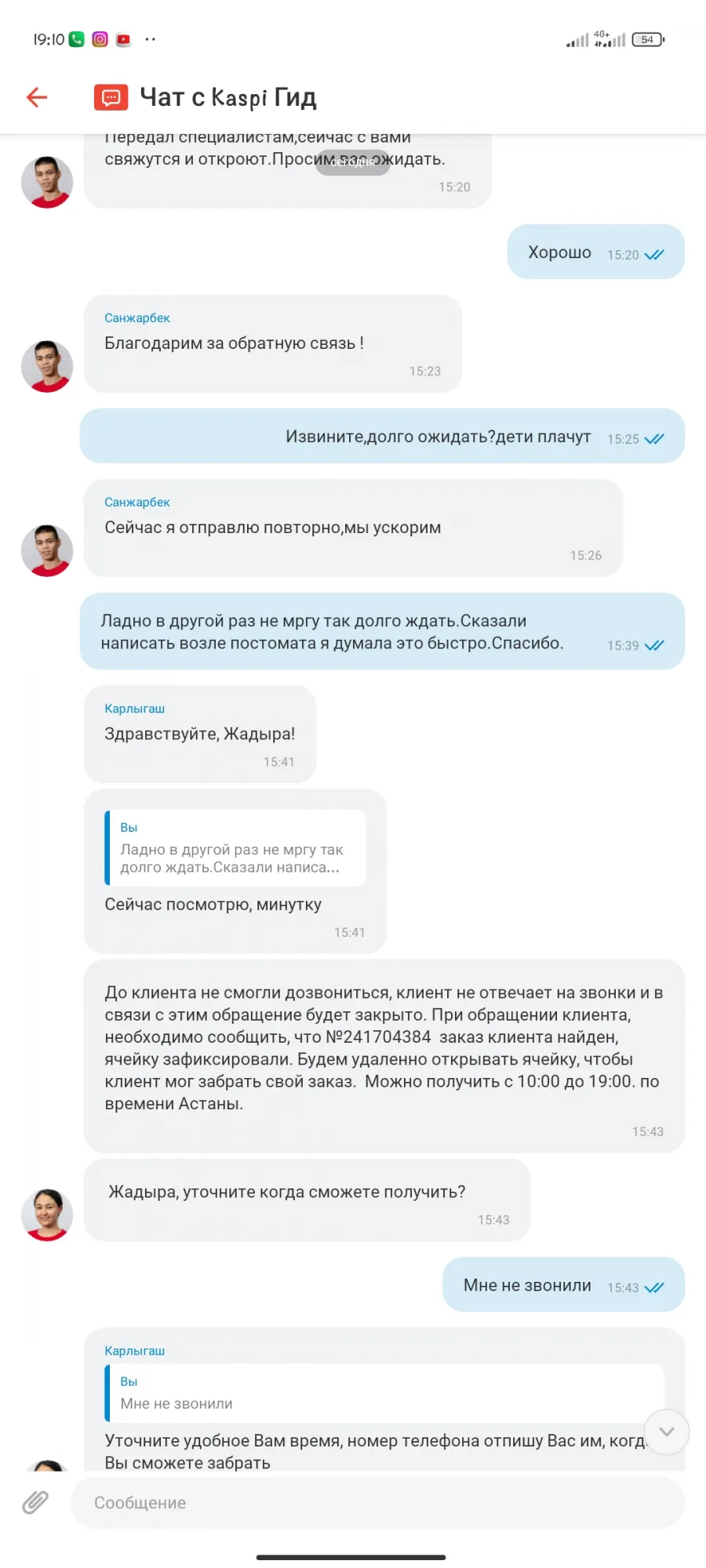The width and height of the screenshot is (706, 1568).
Task: Tap the scroll-to-bottom chevron button
Action: pos(667,1432)
